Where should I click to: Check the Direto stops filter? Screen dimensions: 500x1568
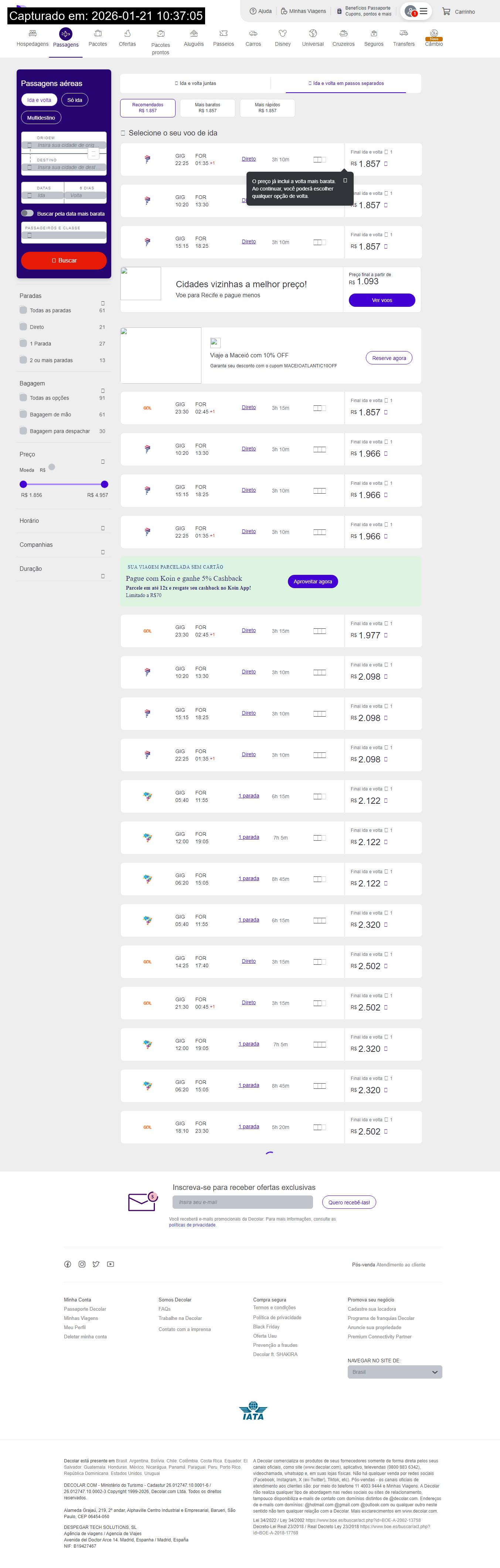pyautogui.click(x=23, y=327)
